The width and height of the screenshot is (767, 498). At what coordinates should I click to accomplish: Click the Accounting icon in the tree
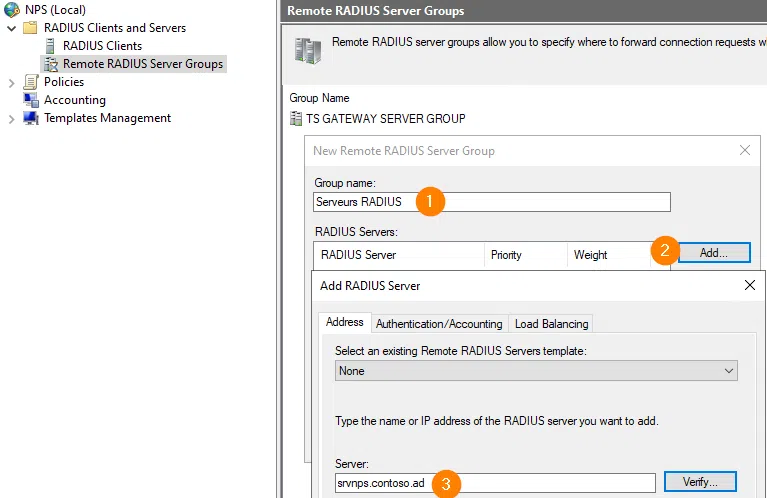click(31, 100)
